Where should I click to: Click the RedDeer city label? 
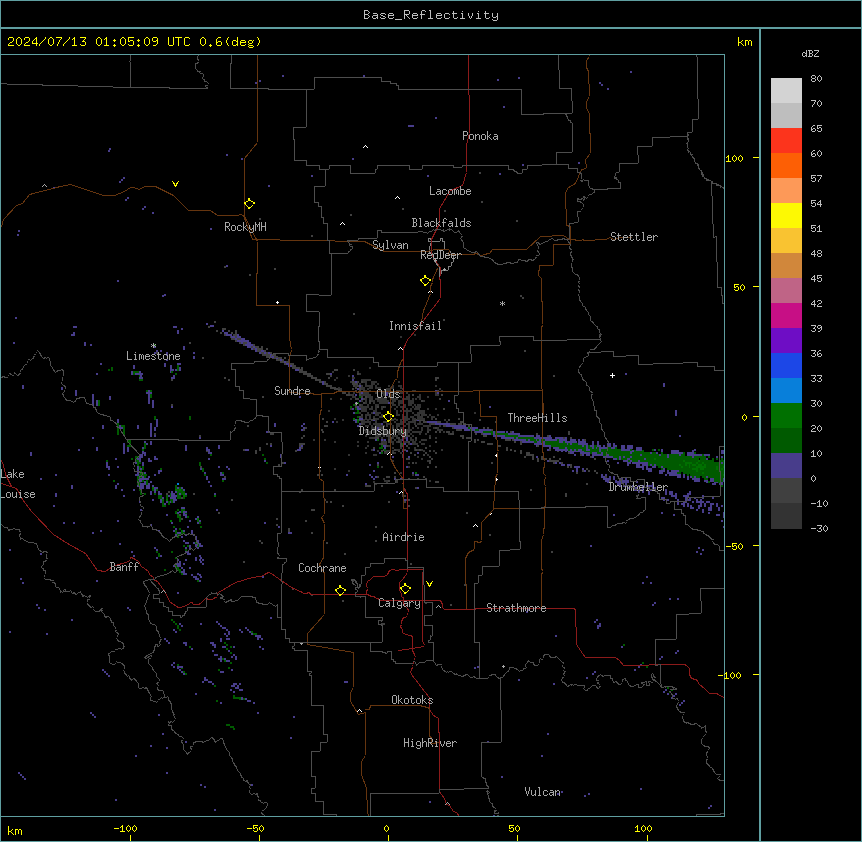point(440,255)
